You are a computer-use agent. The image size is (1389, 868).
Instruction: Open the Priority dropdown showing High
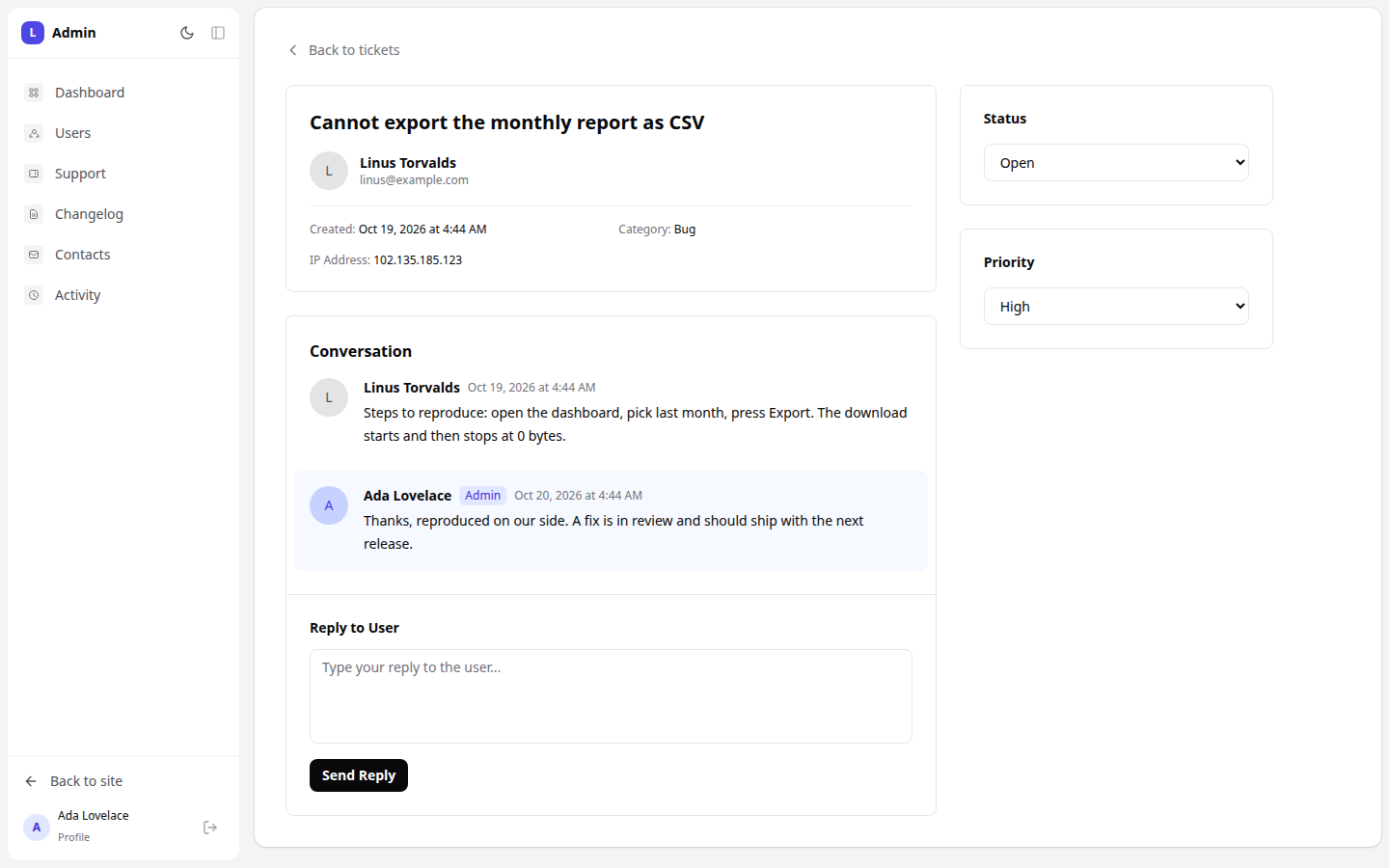(x=1116, y=307)
